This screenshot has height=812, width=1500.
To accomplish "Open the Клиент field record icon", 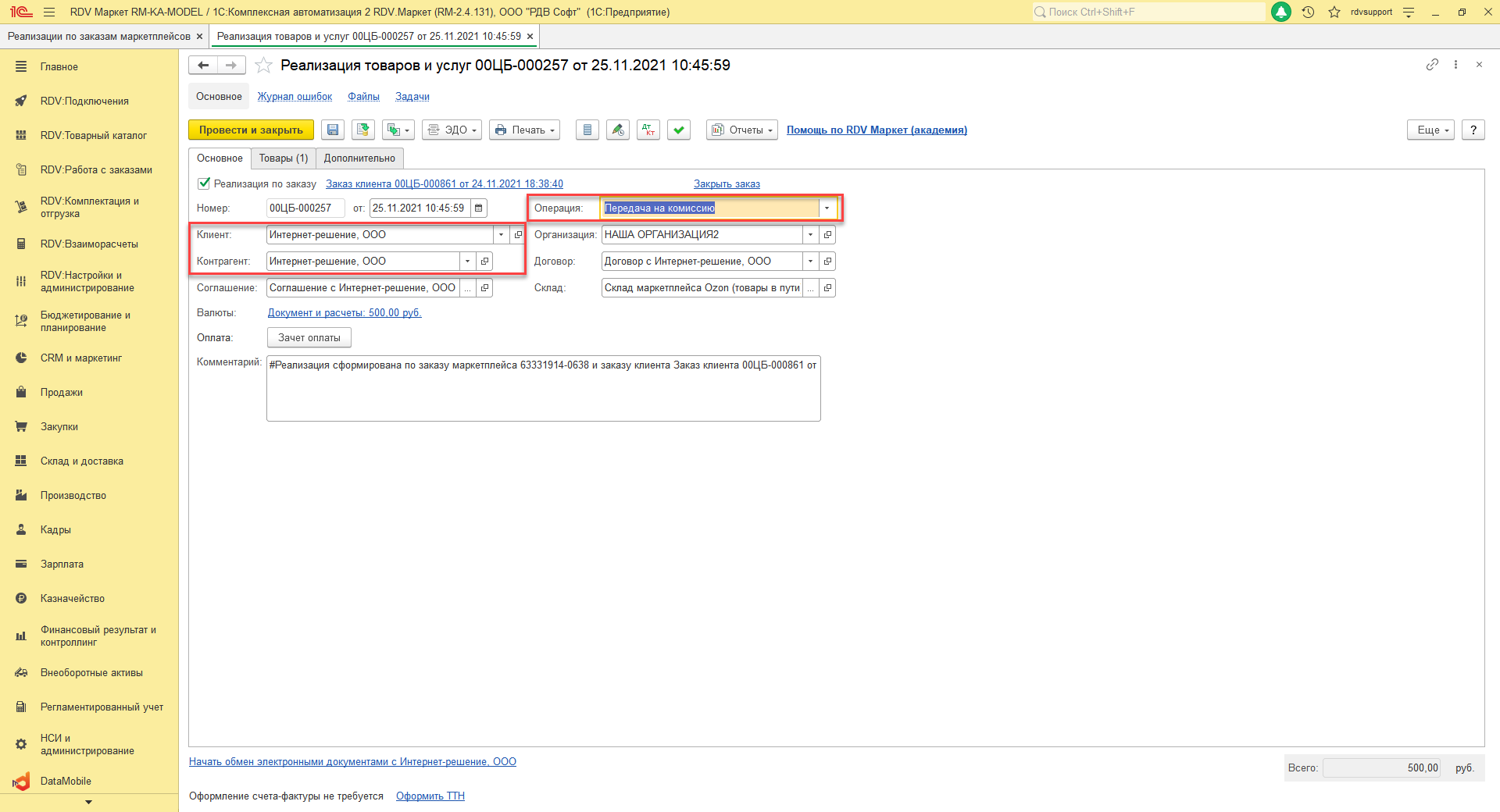I will pyautogui.click(x=518, y=235).
